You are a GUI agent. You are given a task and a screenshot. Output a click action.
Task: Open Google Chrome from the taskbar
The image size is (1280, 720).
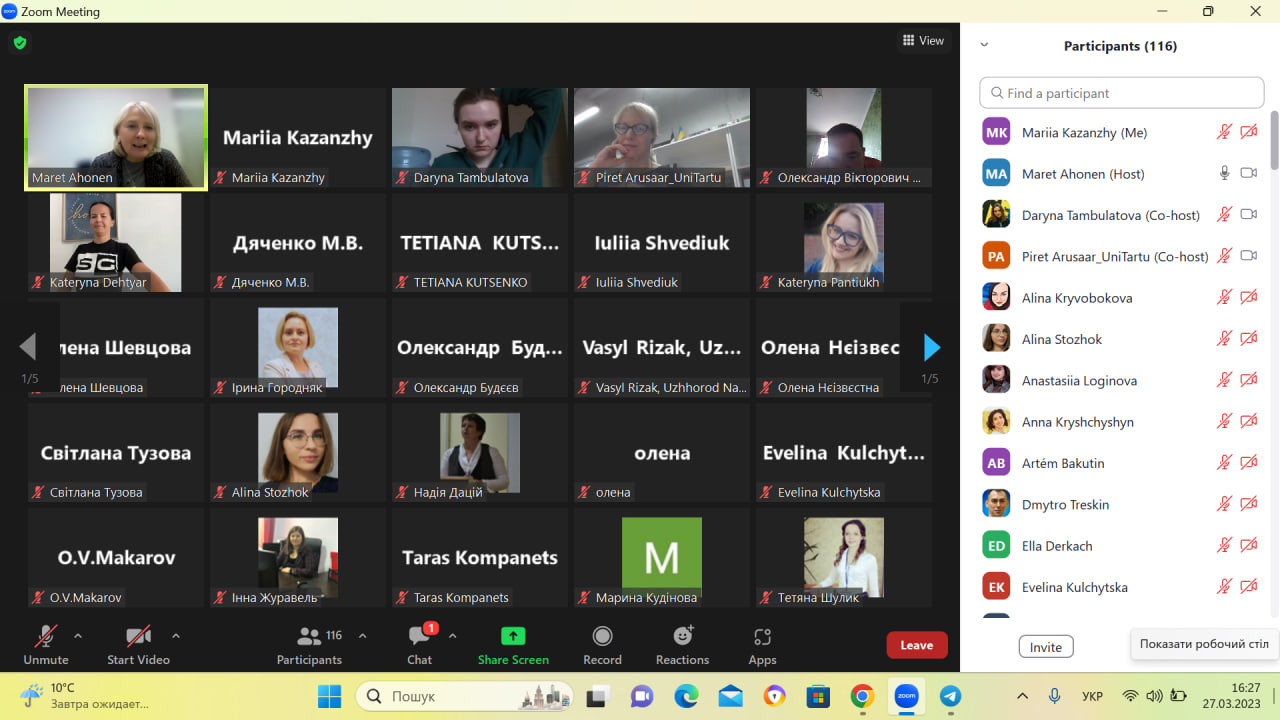[x=862, y=696]
